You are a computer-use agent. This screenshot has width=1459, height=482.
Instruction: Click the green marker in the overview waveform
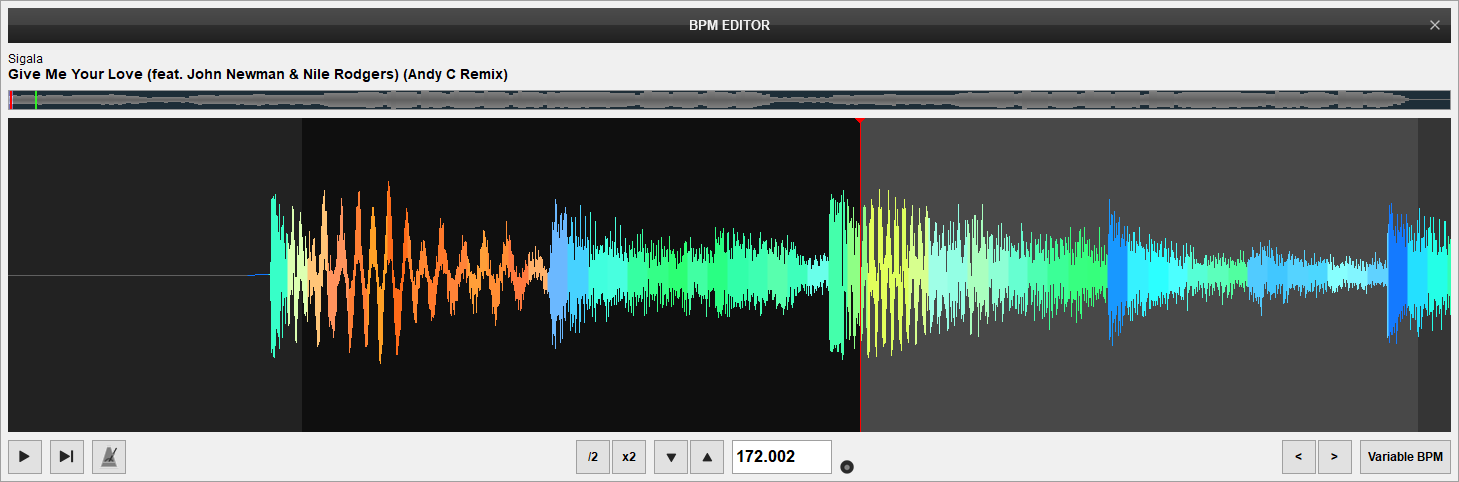point(35,100)
